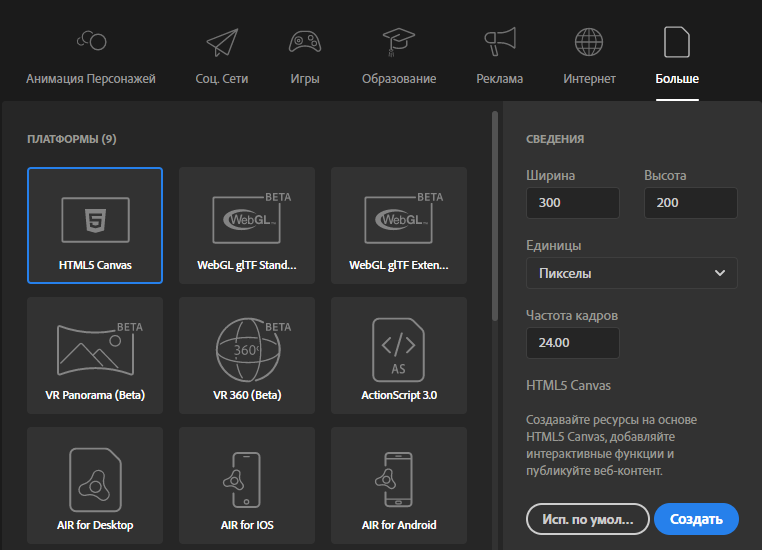Open the Единицы Пикселы dropdown

[x=632, y=273]
